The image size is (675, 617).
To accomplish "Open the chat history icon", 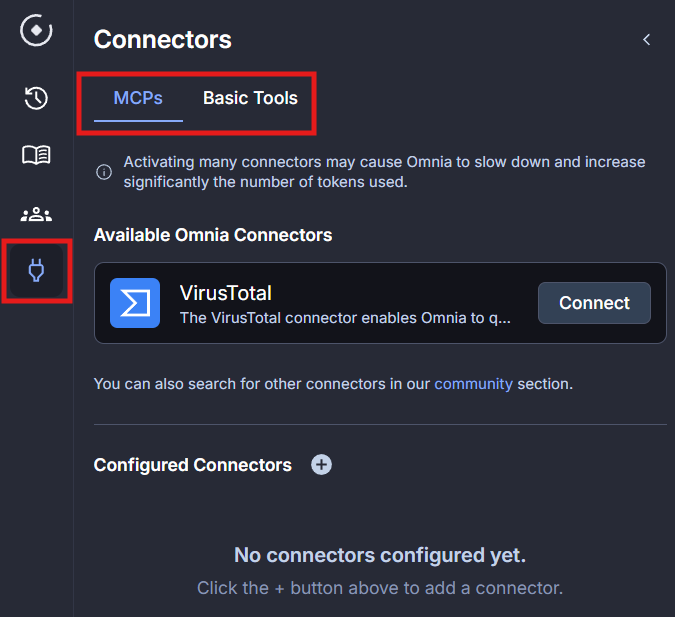I will pos(36,97).
